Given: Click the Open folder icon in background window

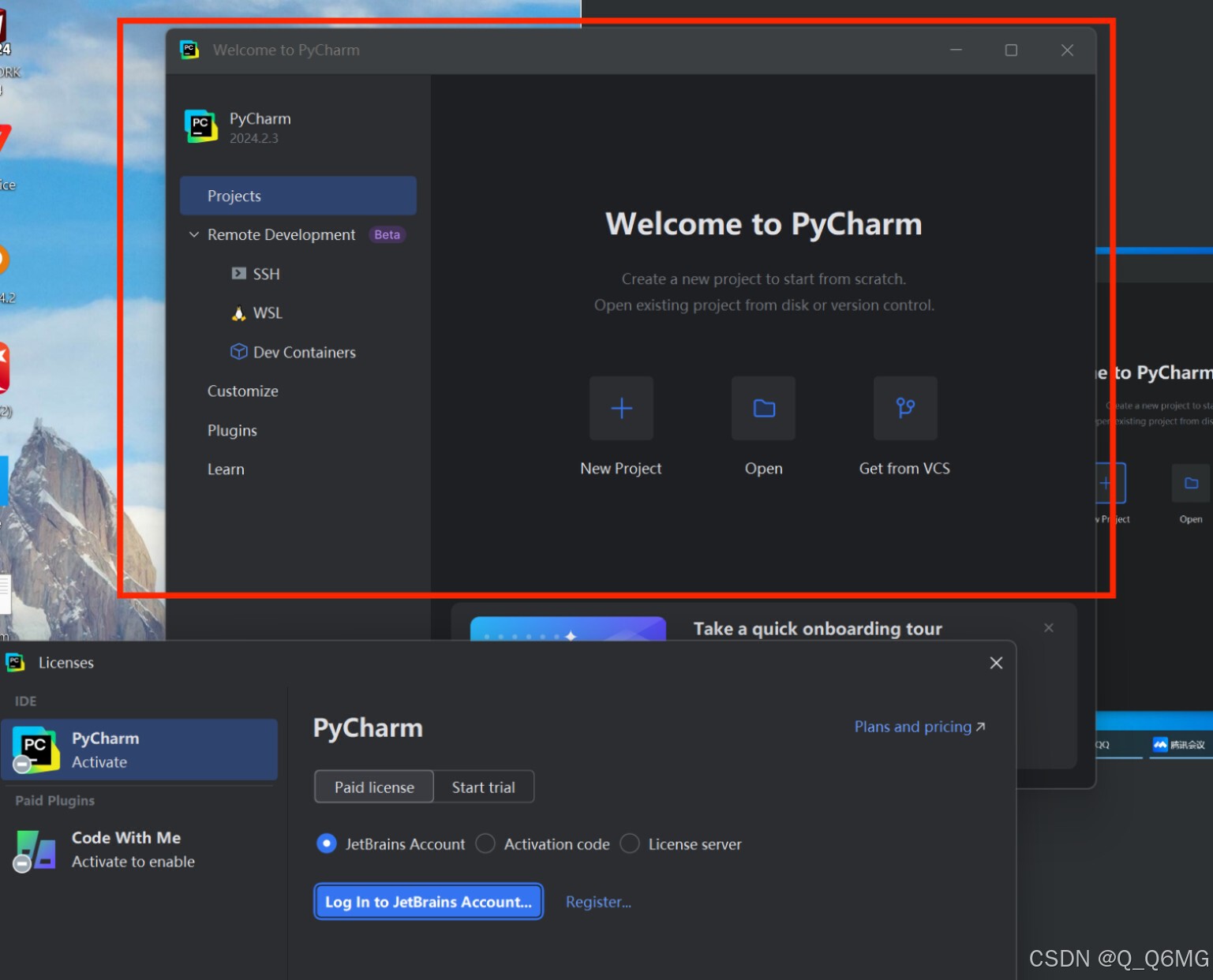Looking at the screenshot, I should coord(1191,482).
